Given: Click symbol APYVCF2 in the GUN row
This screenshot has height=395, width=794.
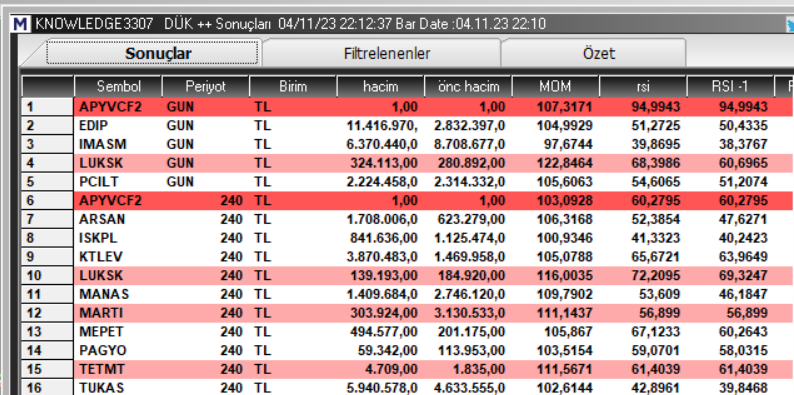Looking at the screenshot, I should coord(110,107).
